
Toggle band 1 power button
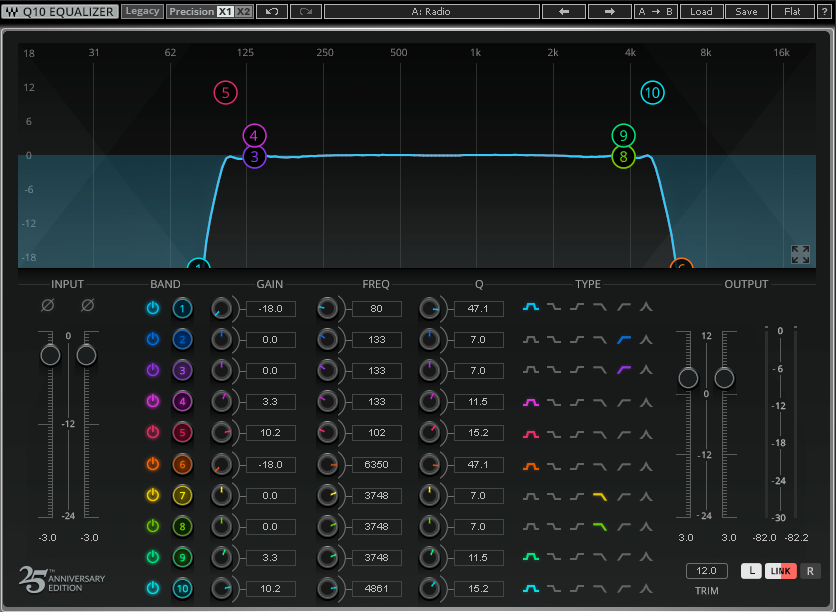153,308
